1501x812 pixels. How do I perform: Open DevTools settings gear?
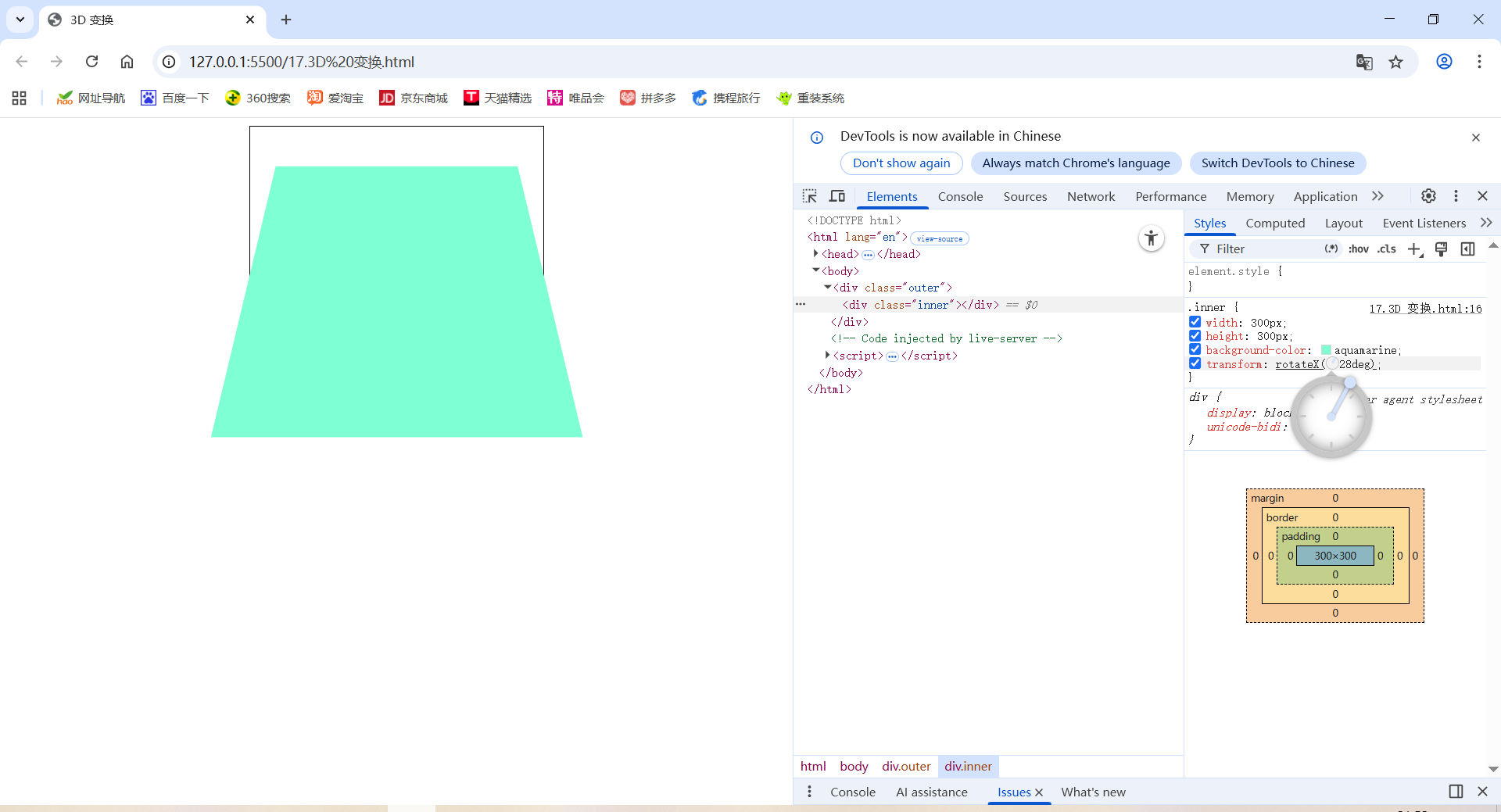[x=1428, y=196]
